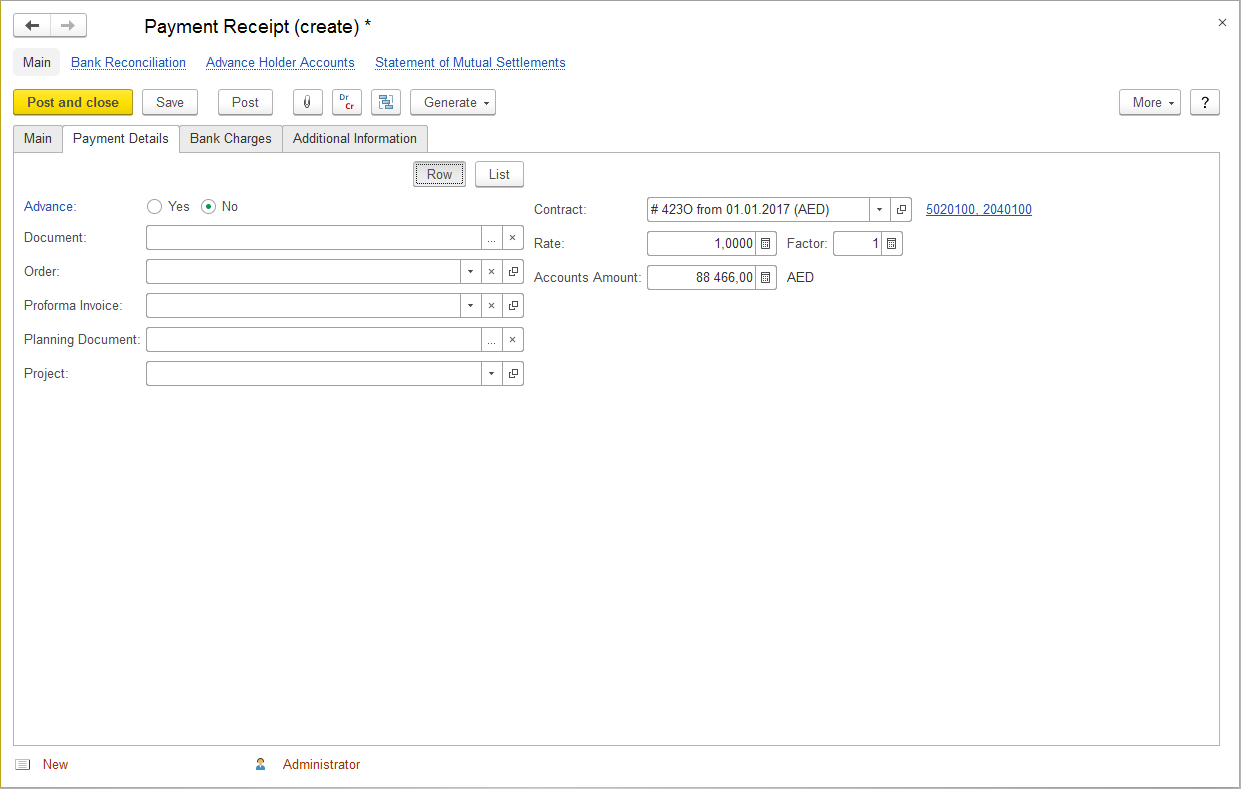Click the open icon beside Contract field

point(901,210)
